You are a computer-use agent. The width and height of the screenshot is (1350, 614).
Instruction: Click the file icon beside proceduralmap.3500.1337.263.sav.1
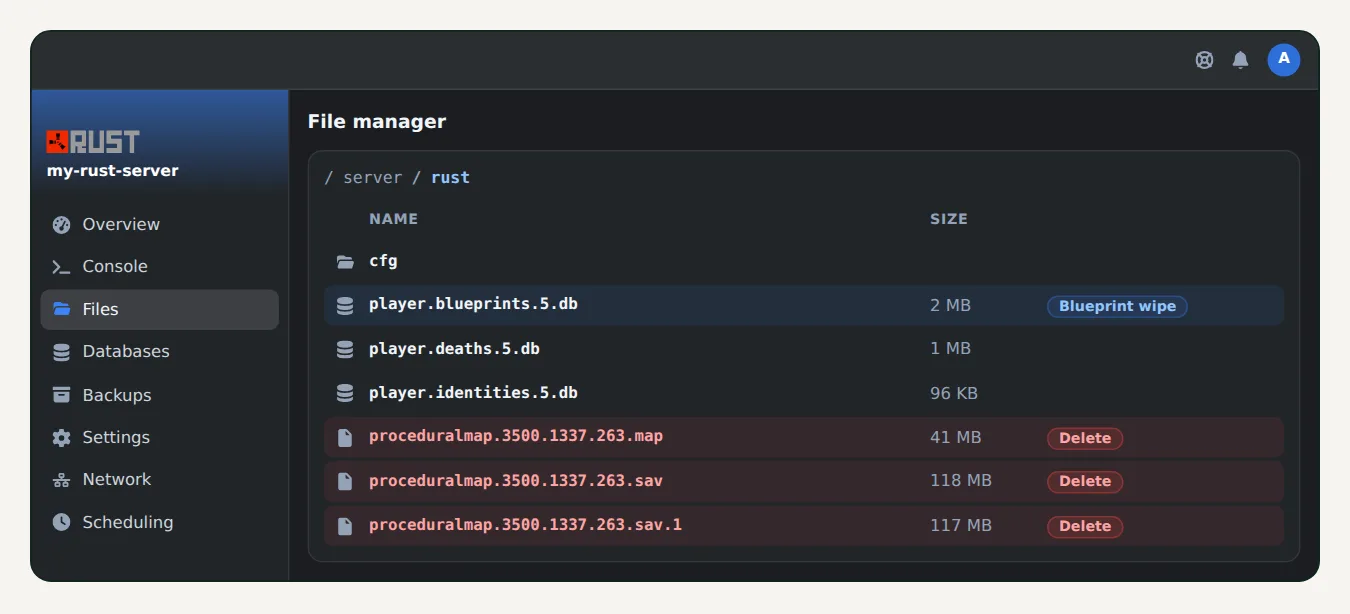click(345, 526)
